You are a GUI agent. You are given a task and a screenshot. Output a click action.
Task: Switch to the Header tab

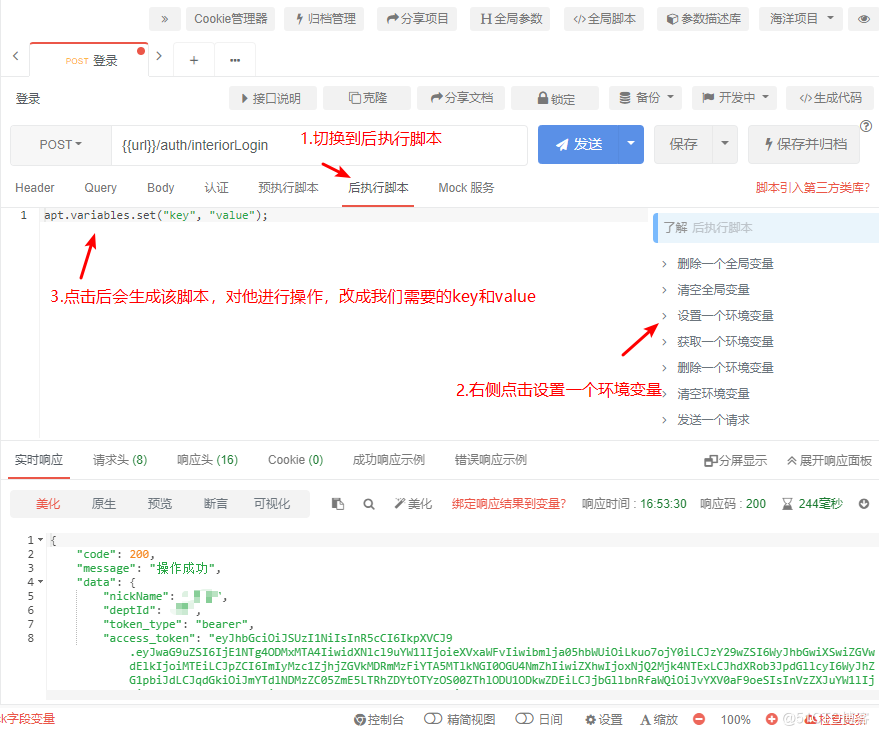coord(35,188)
